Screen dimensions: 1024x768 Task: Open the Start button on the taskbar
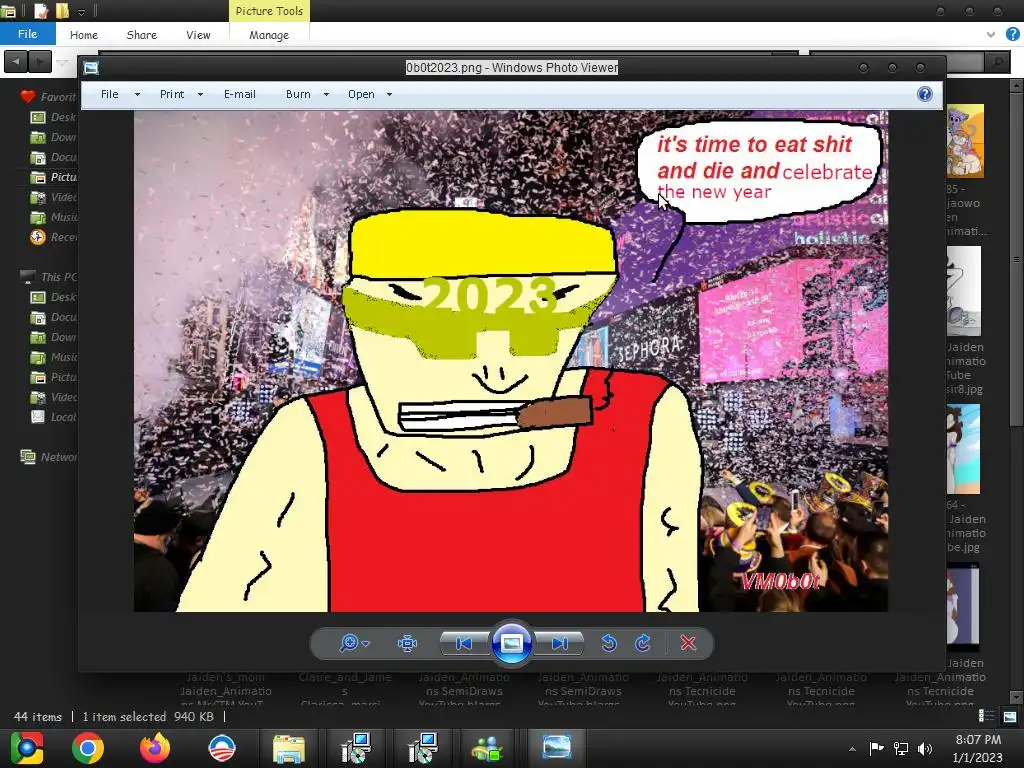pyautogui.click(x=27, y=748)
